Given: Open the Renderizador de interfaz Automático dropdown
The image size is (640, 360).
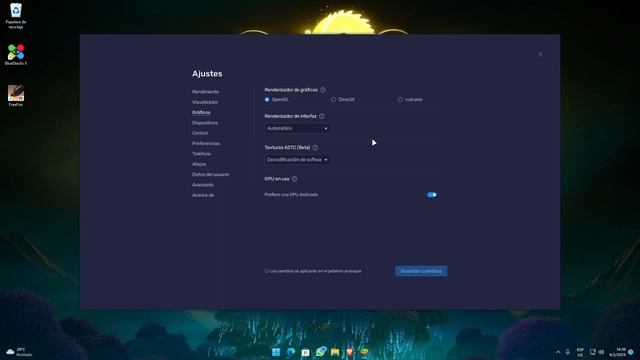Looking at the screenshot, I should (298, 129).
